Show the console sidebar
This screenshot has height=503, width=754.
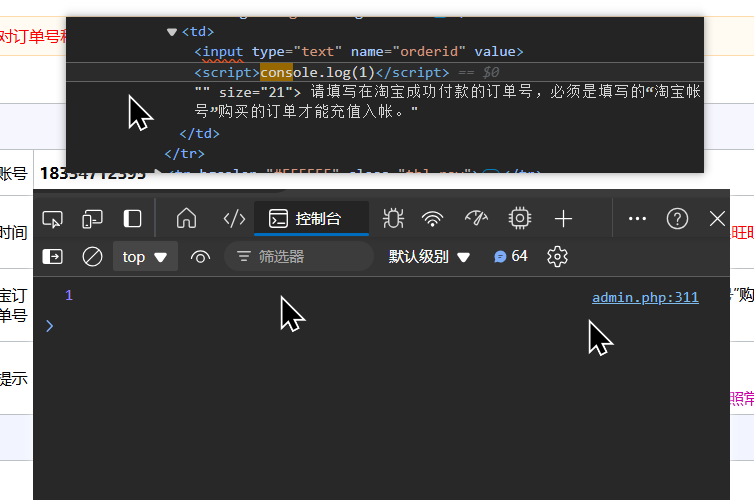(52, 256)
